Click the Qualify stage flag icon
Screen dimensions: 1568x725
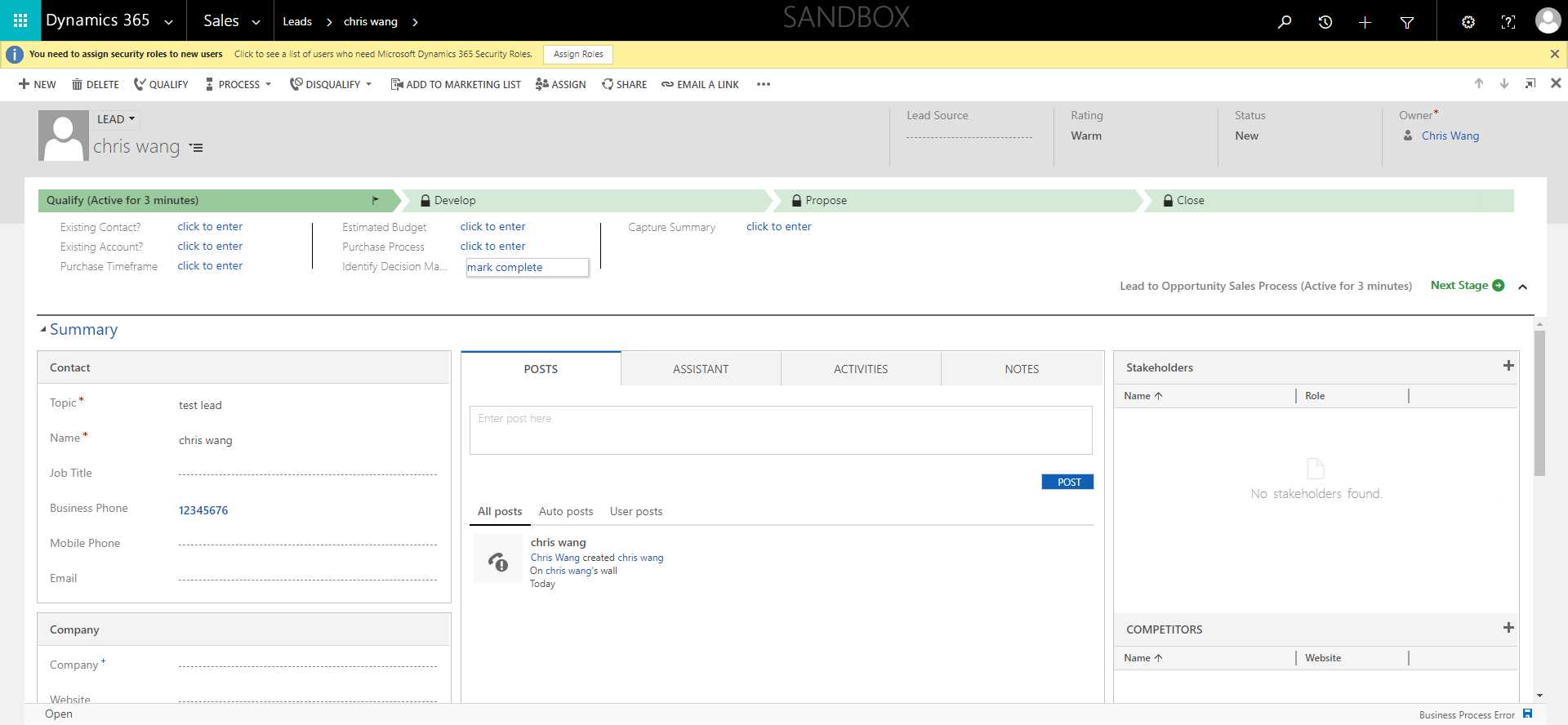click(375, 200)
